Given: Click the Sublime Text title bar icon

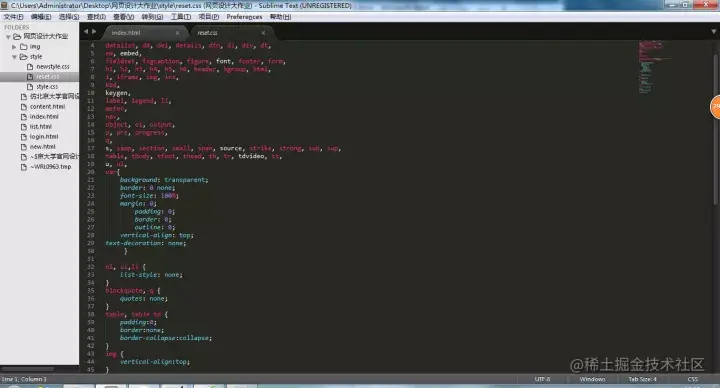Looking at the screenshot, I should point(5,5).
